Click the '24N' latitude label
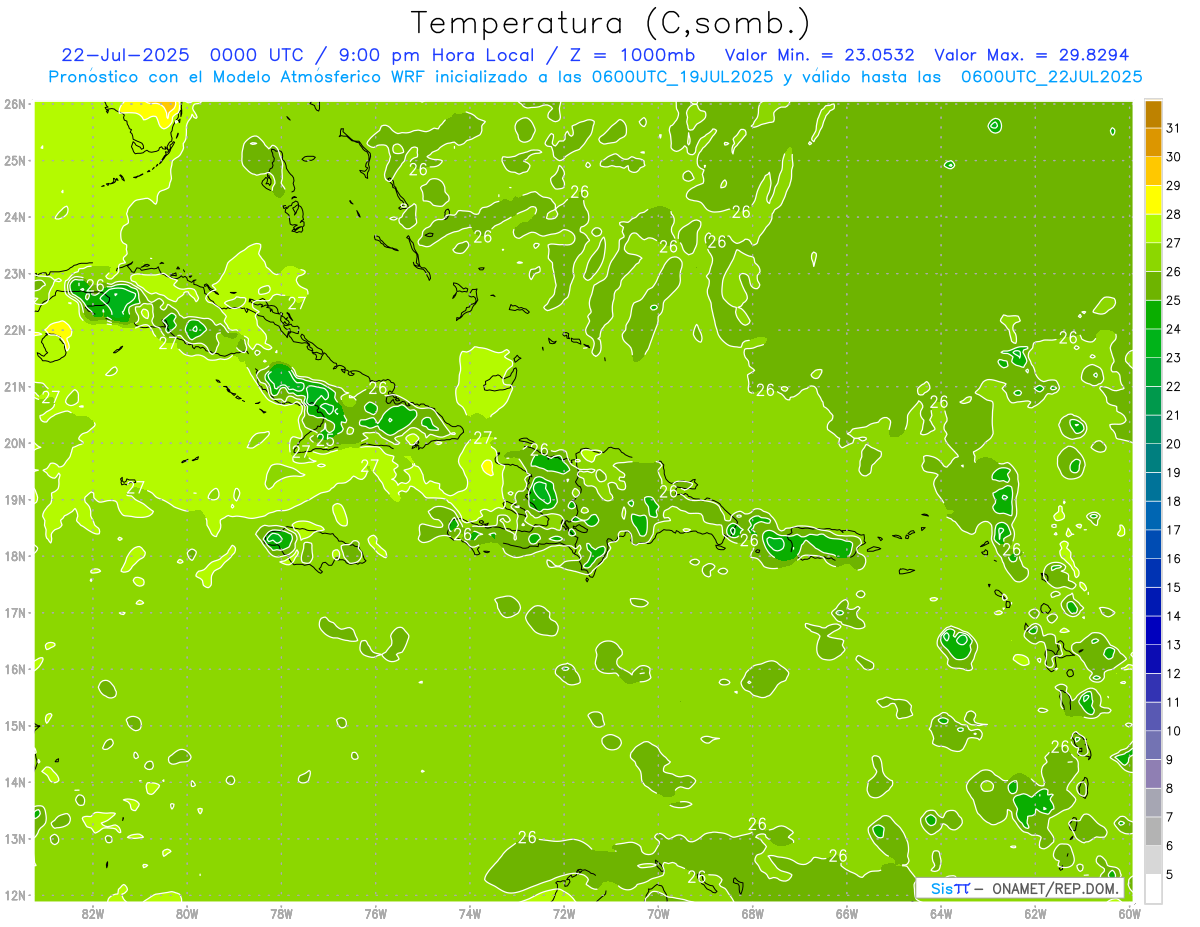 [15, 217]
